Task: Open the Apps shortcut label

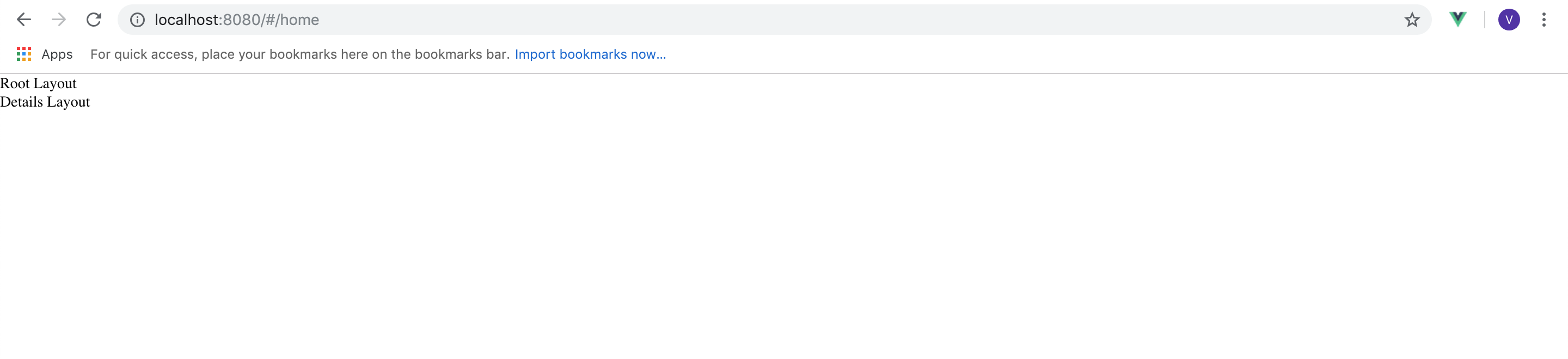Action: pos(57,54)
